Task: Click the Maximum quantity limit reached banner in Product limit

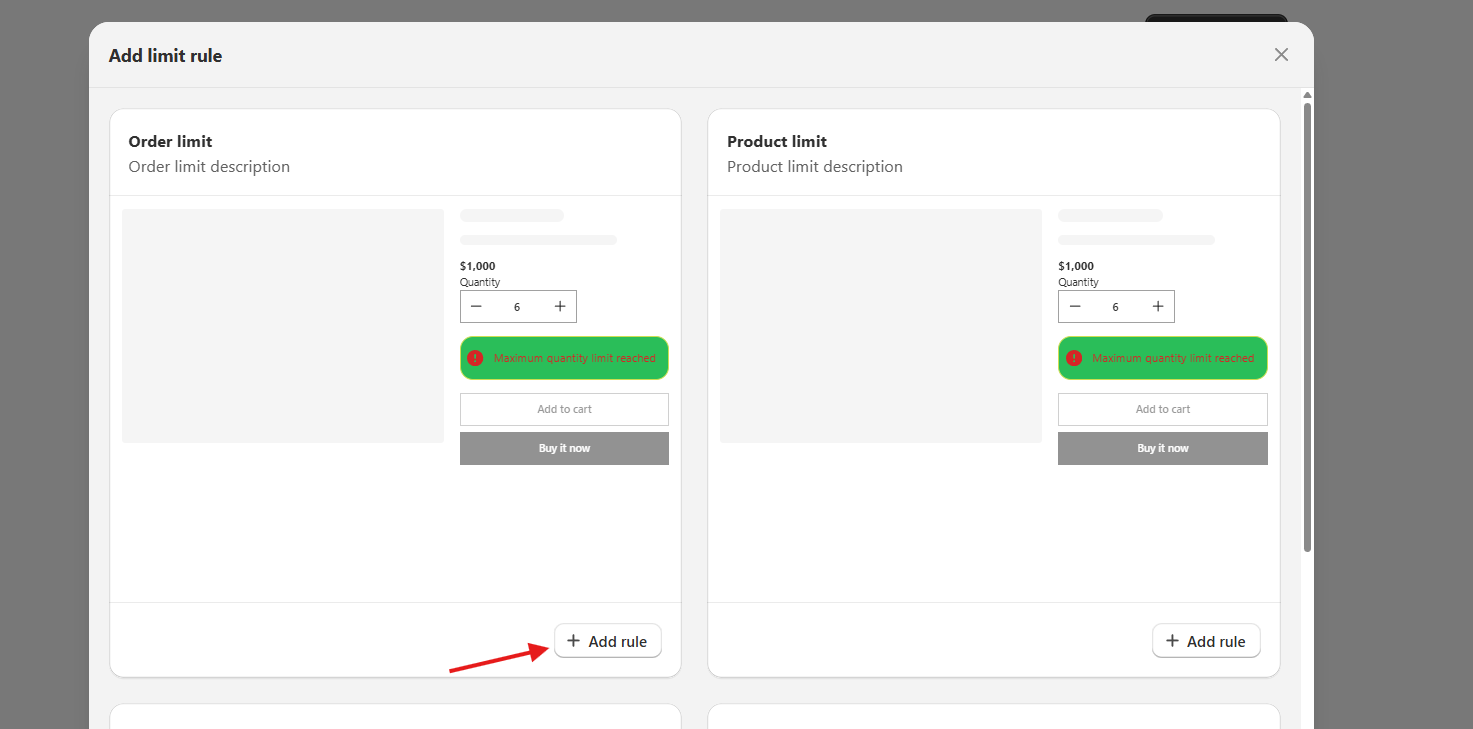Action: point(1163,358)
